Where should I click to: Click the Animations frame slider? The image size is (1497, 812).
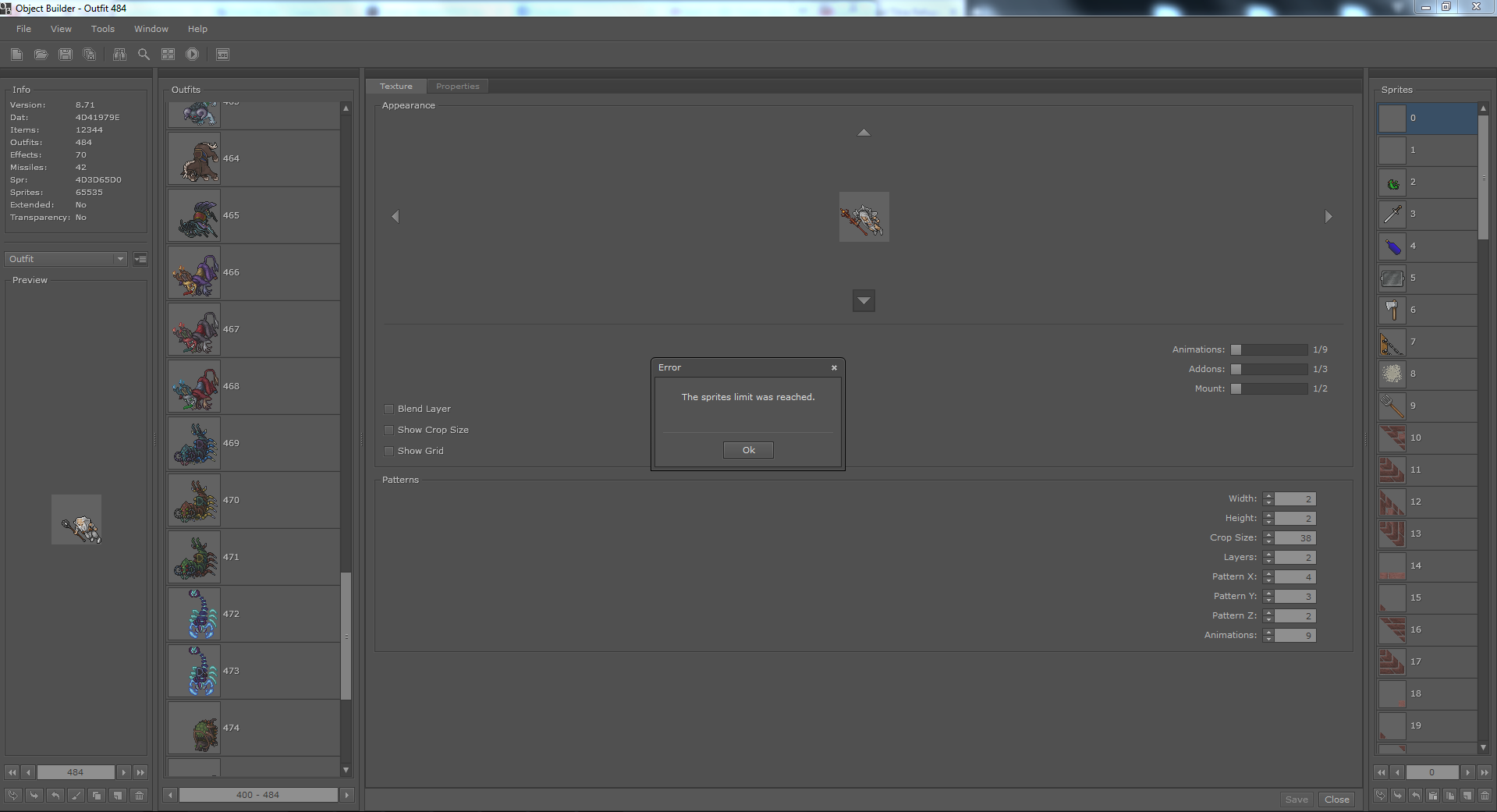click(x=1269, y=349)
